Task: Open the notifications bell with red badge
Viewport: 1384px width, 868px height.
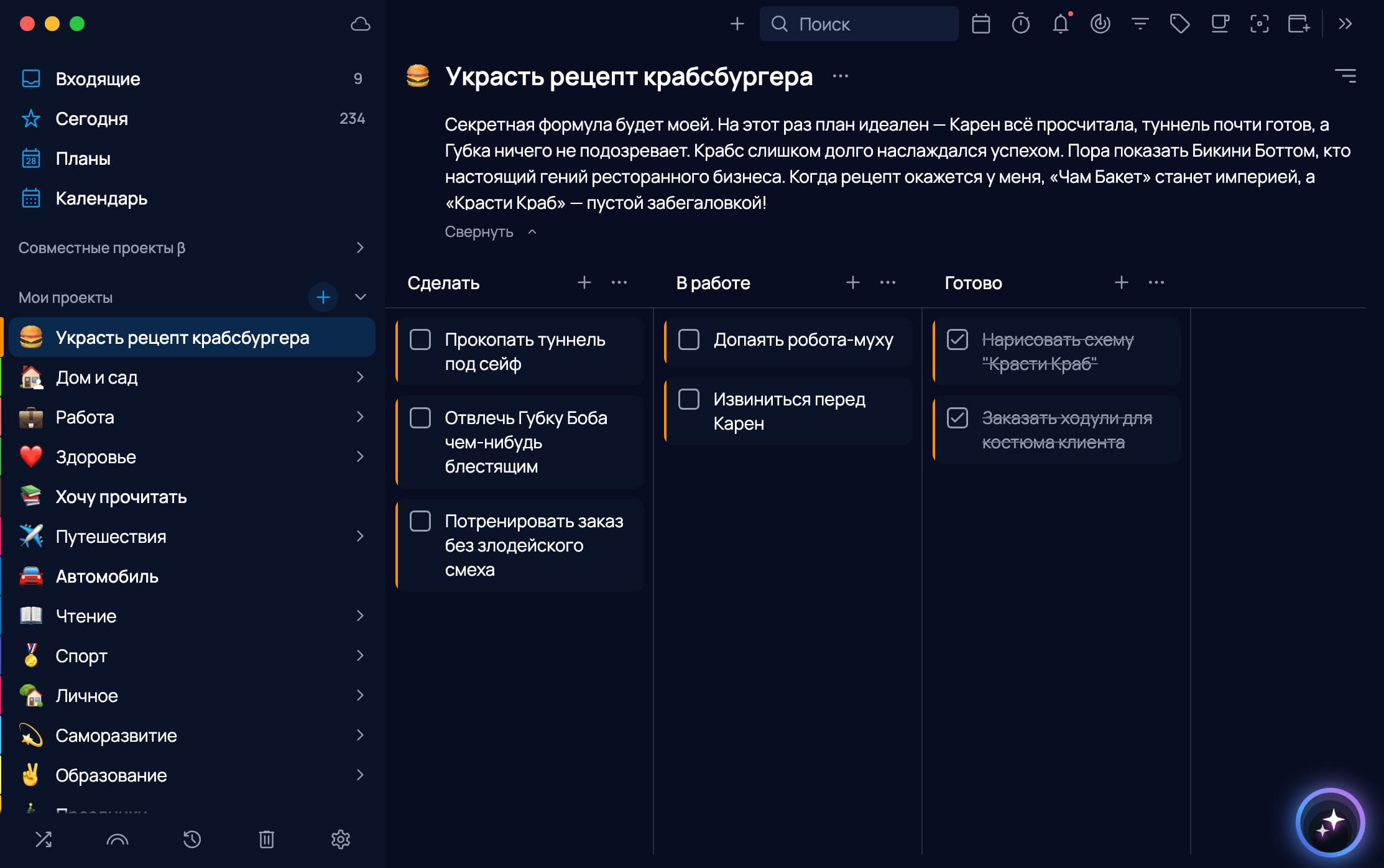Action: pos(1061,24)
